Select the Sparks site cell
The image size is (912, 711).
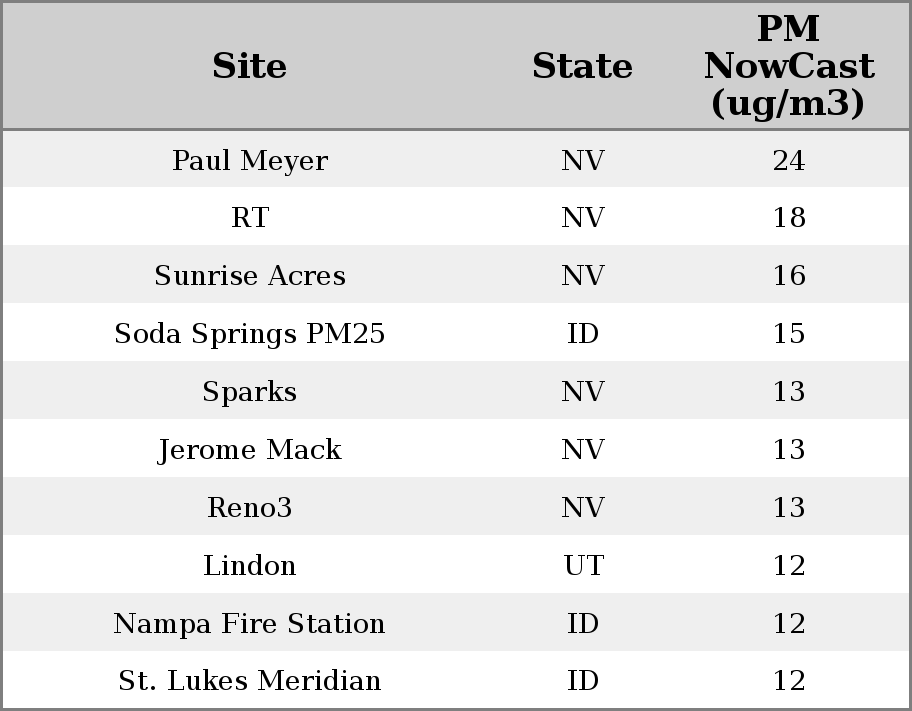tap(250, 392)
